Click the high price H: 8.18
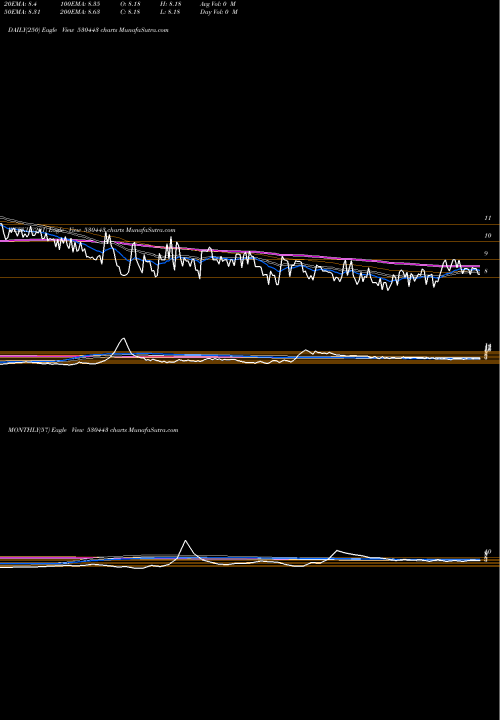500x720 pixels. click(169, 4)
